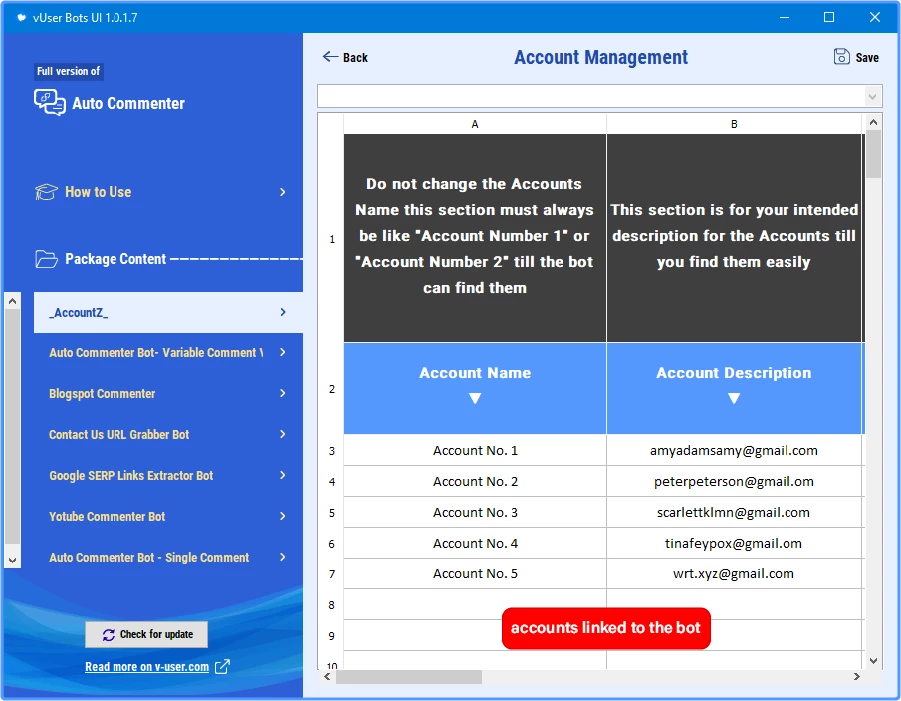Open Auto Commenter Bot - Single Comment
This screenshot has height=701, width=901.
[x=168, y=557]
